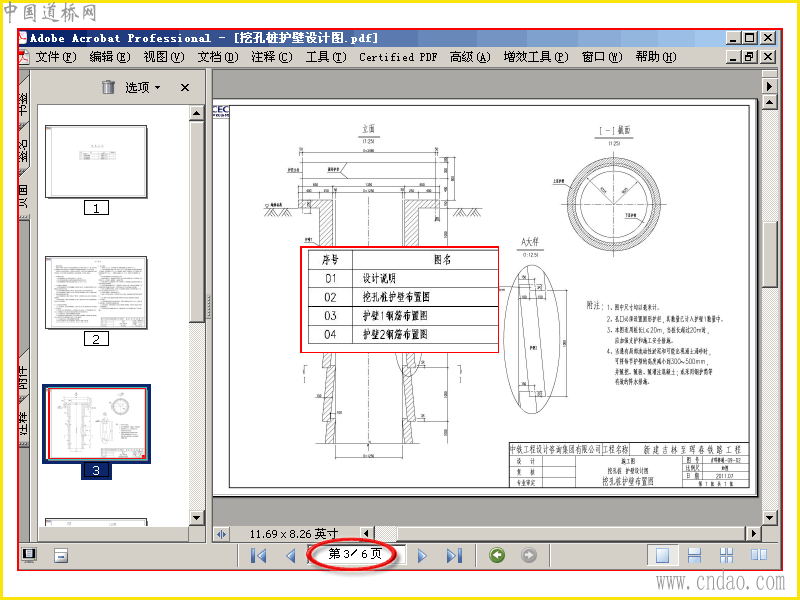The height and width of the screenshot is (600, 800).
Task: Select continuous page layout icon
Action: 694,555
